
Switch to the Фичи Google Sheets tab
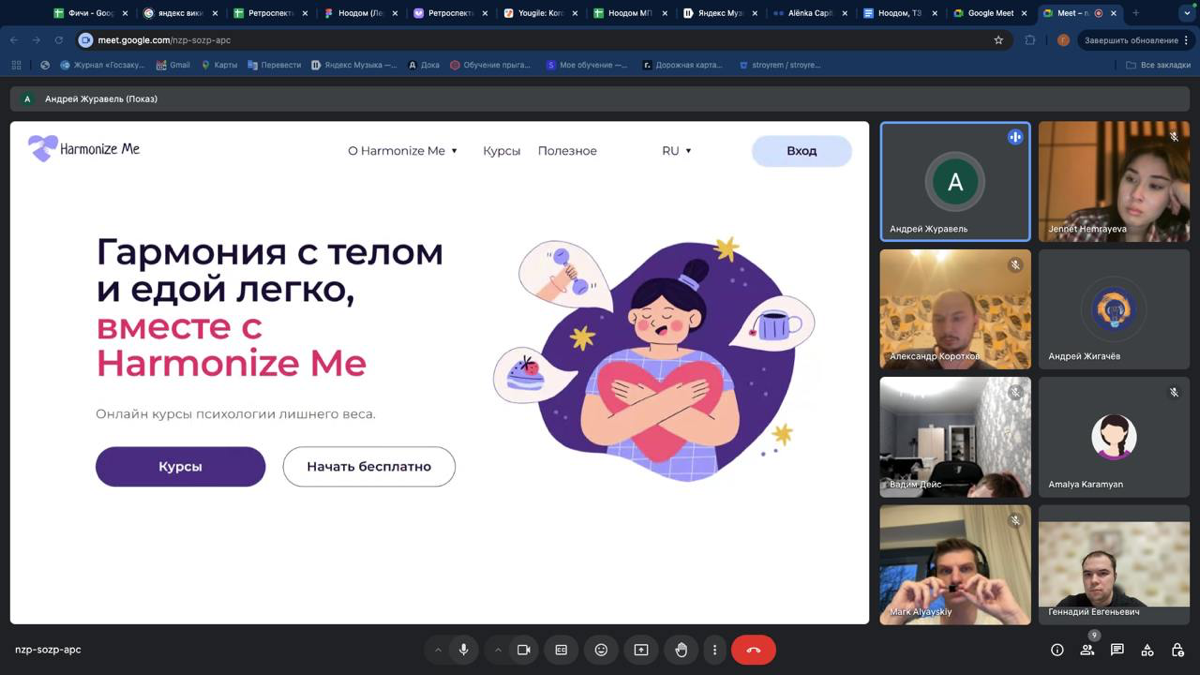tap(91, 13)
